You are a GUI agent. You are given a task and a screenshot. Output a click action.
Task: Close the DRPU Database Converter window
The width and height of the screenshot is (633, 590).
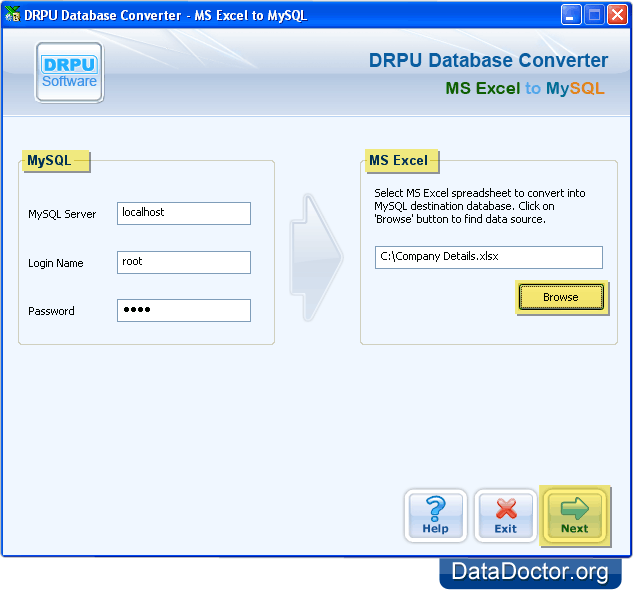pyautogui.click(x=618, y=15)
